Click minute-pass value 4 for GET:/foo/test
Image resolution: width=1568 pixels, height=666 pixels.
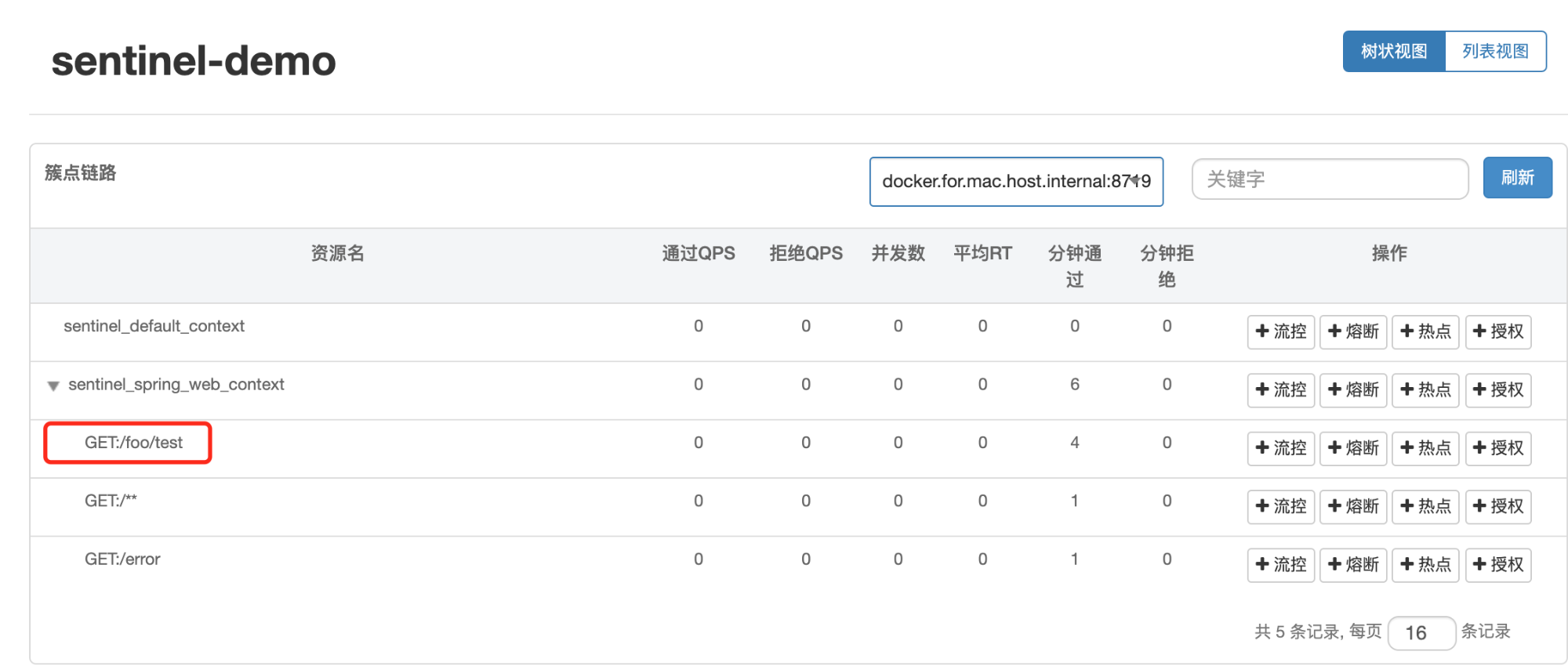tap(1075, 443)
